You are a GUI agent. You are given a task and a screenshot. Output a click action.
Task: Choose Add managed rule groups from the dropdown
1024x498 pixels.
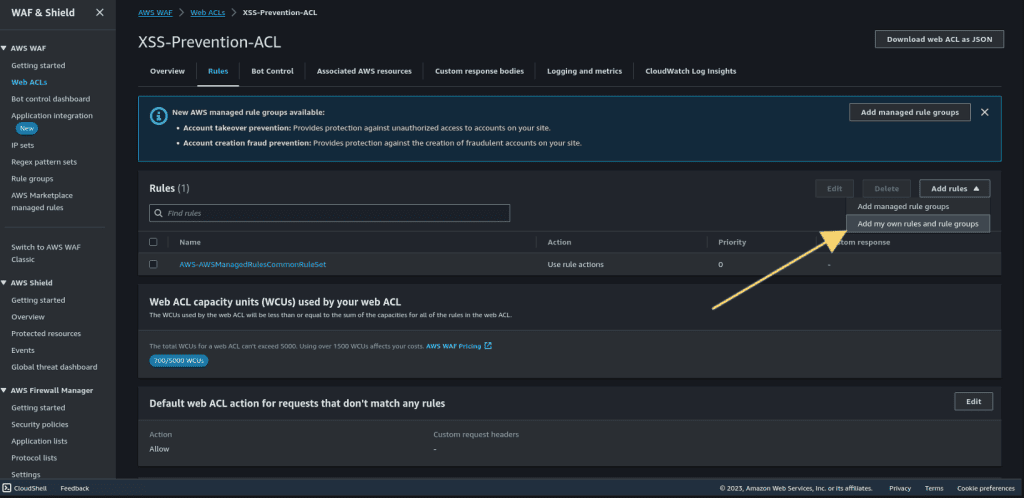(x=903, y=206)
